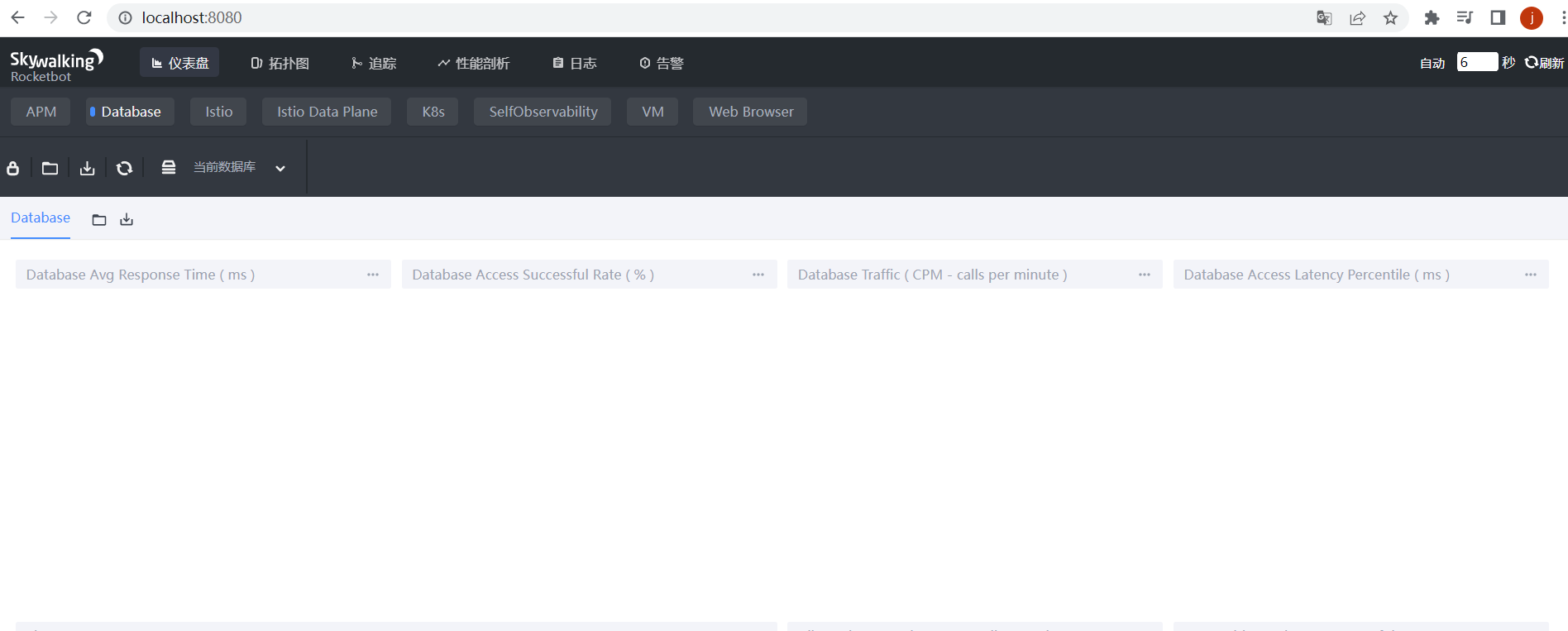
Task: Select the APM dashboard tab
Action: 41,112
